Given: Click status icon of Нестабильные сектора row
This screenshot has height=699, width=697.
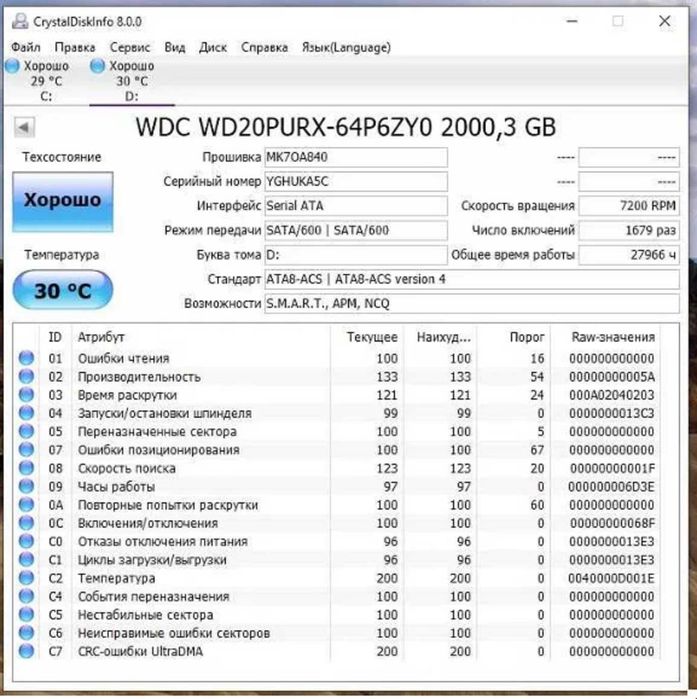Looking at the screenshot, I should [x=26, y=615].
